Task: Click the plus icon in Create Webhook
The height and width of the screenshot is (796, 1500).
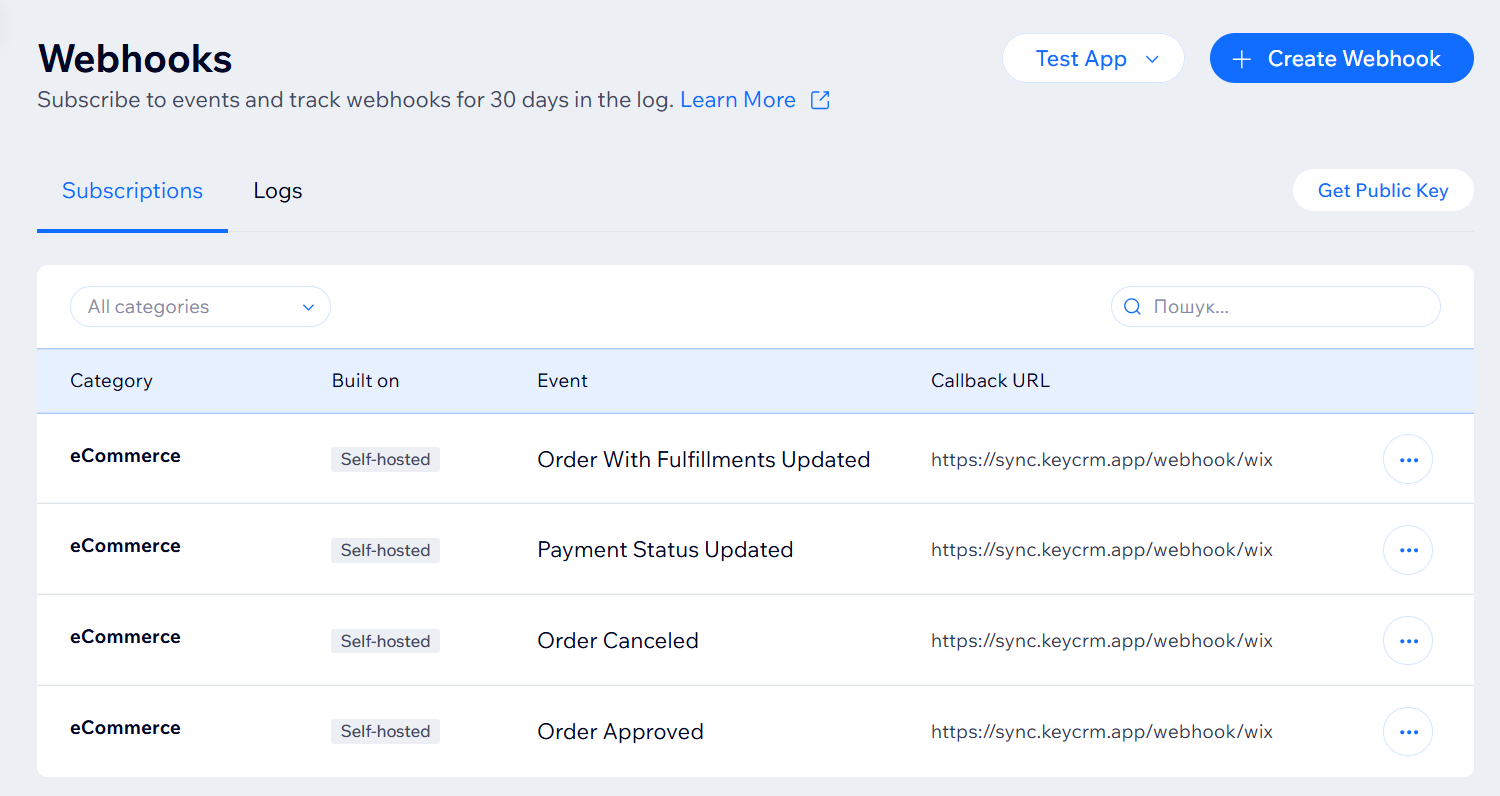Action: point(1242,59)
